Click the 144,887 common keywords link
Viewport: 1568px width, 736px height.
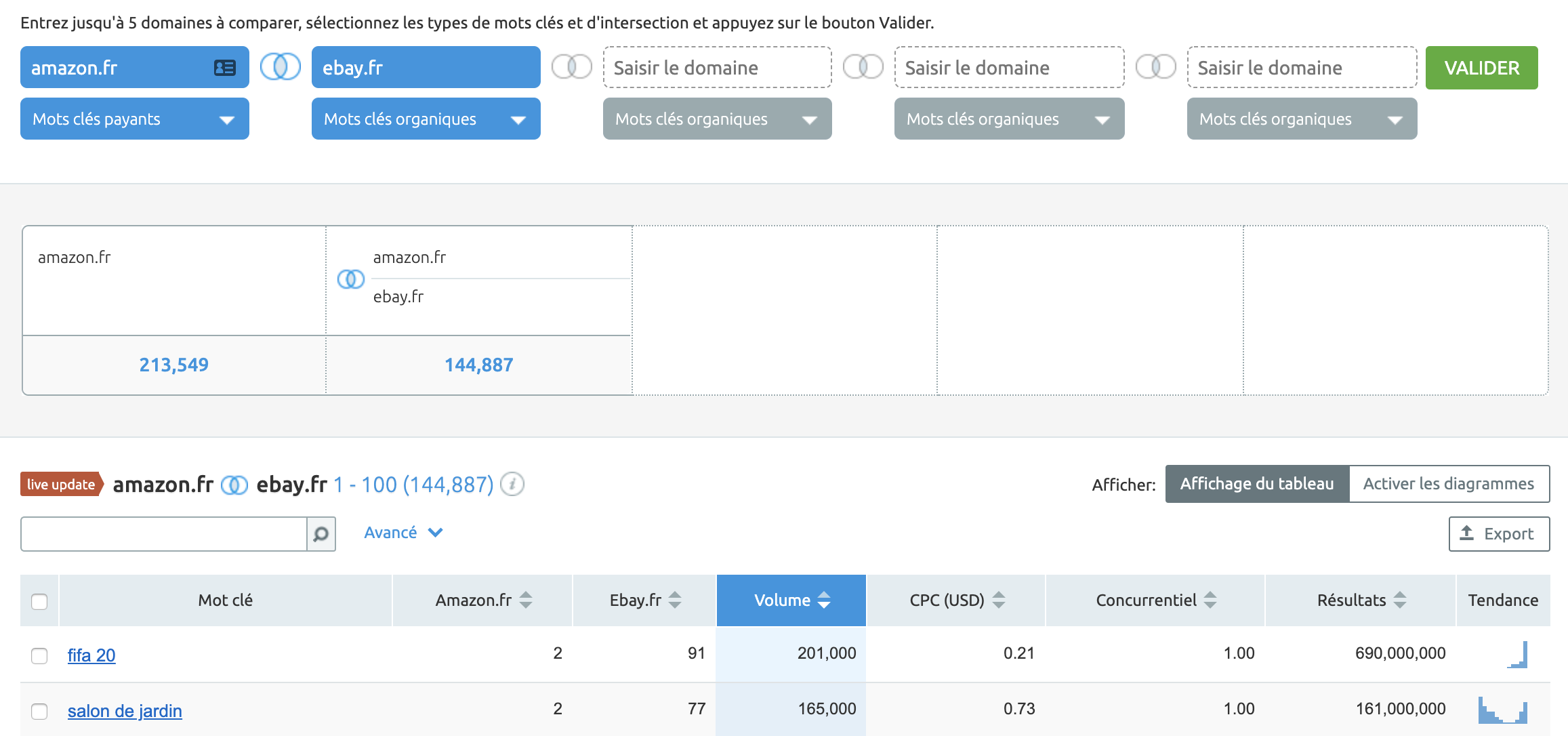(479, 365)
